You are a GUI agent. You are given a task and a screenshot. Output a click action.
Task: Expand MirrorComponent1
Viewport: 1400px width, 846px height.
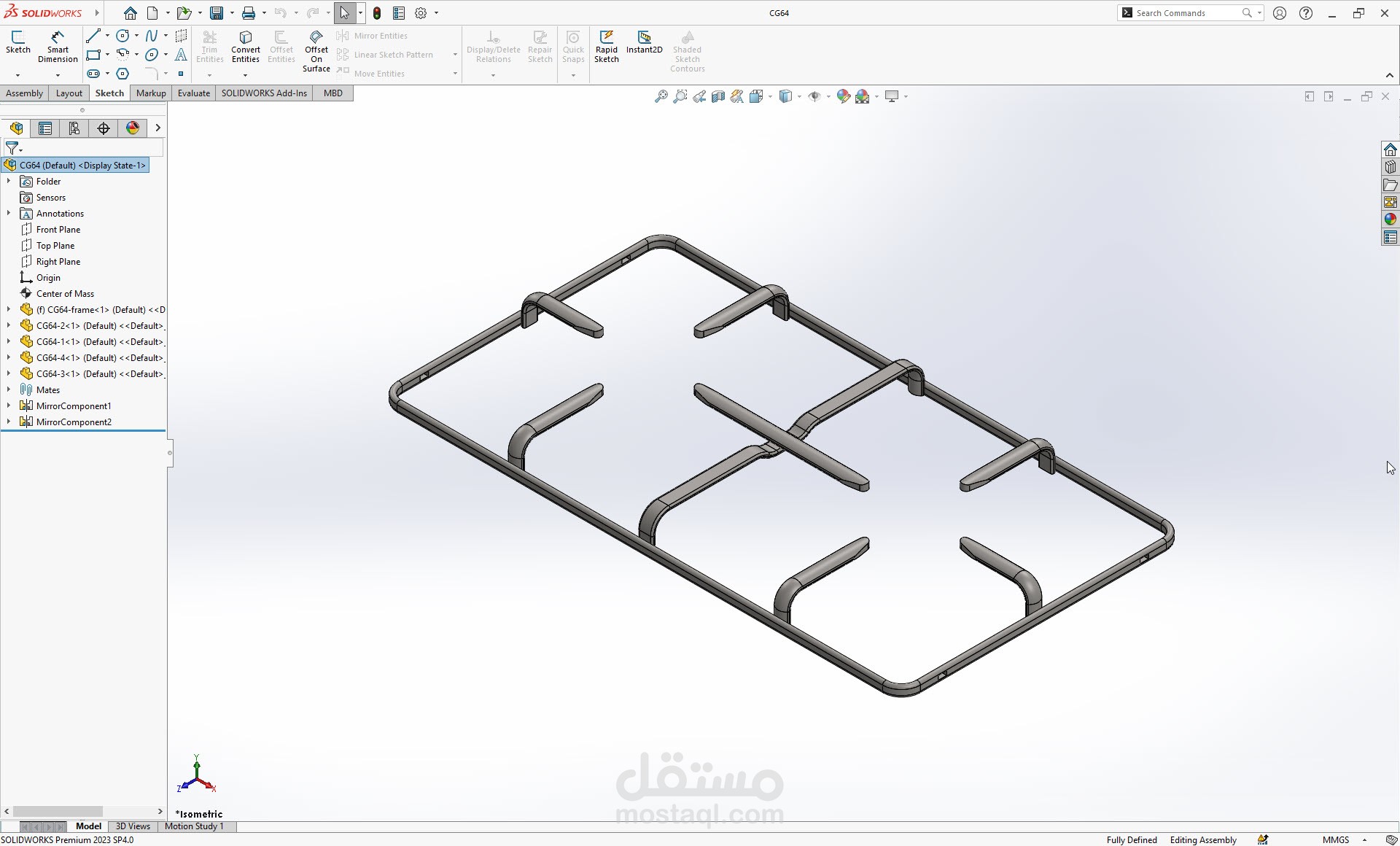pos(9,405)
